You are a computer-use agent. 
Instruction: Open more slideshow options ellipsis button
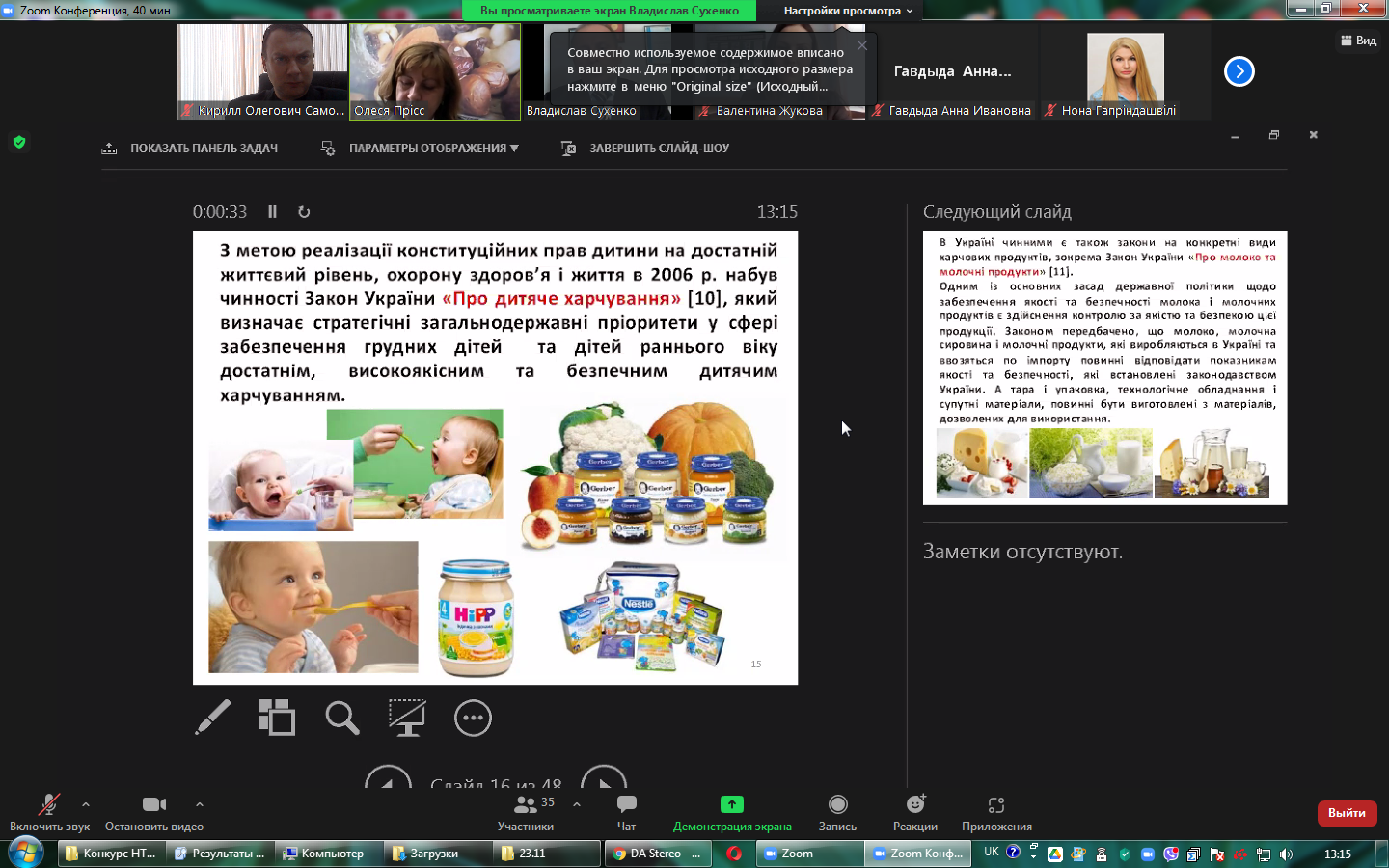point(473,718)
